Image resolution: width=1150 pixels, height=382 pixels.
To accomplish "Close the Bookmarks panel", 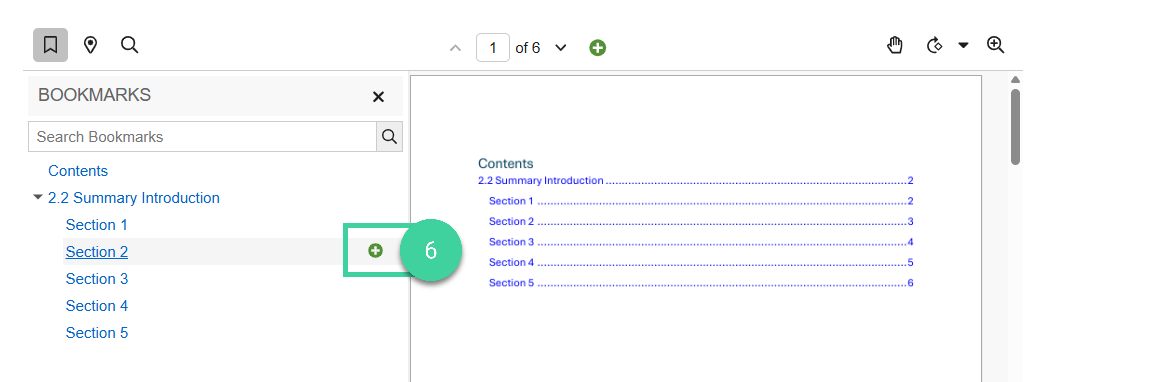I will pyautogui.click(x=378, y=97).
